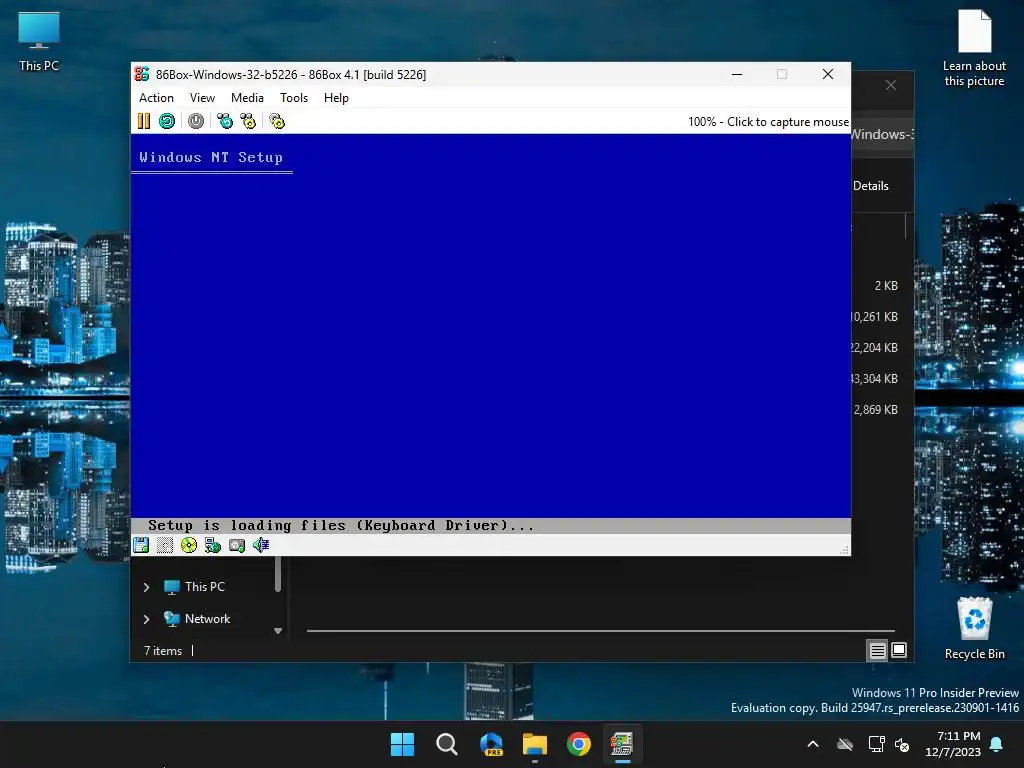1024x768 pixels.
Task: Open 86Box settings from the toolbar
Action: 277,121
